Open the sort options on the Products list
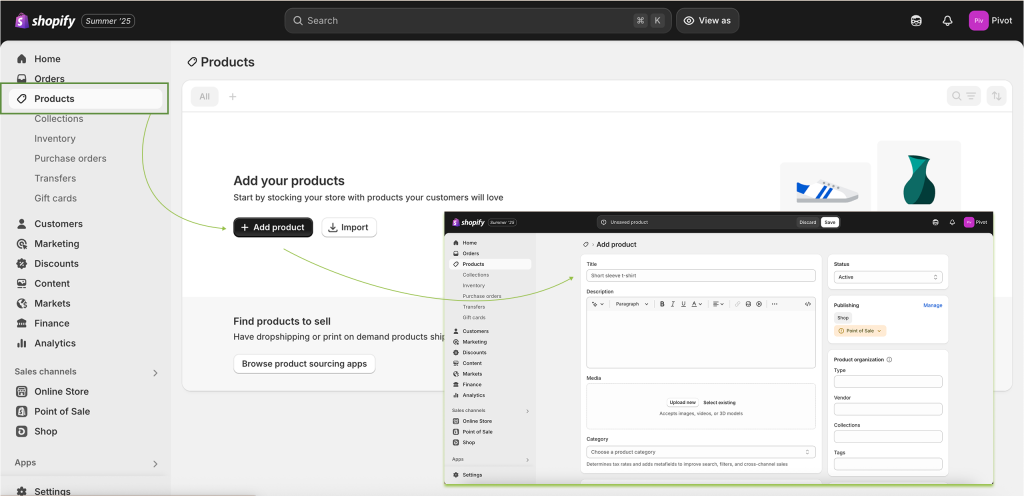 [x=996, y=96]
